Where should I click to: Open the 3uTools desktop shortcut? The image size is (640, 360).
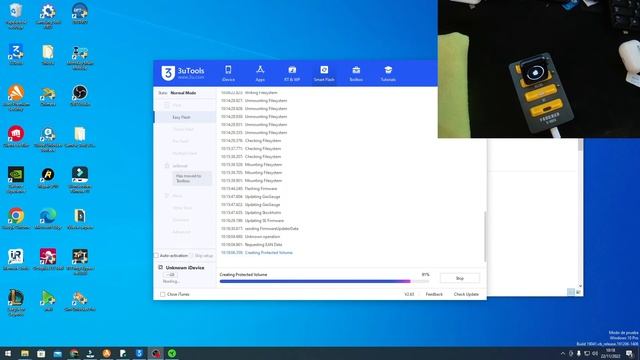click(16, 55)
